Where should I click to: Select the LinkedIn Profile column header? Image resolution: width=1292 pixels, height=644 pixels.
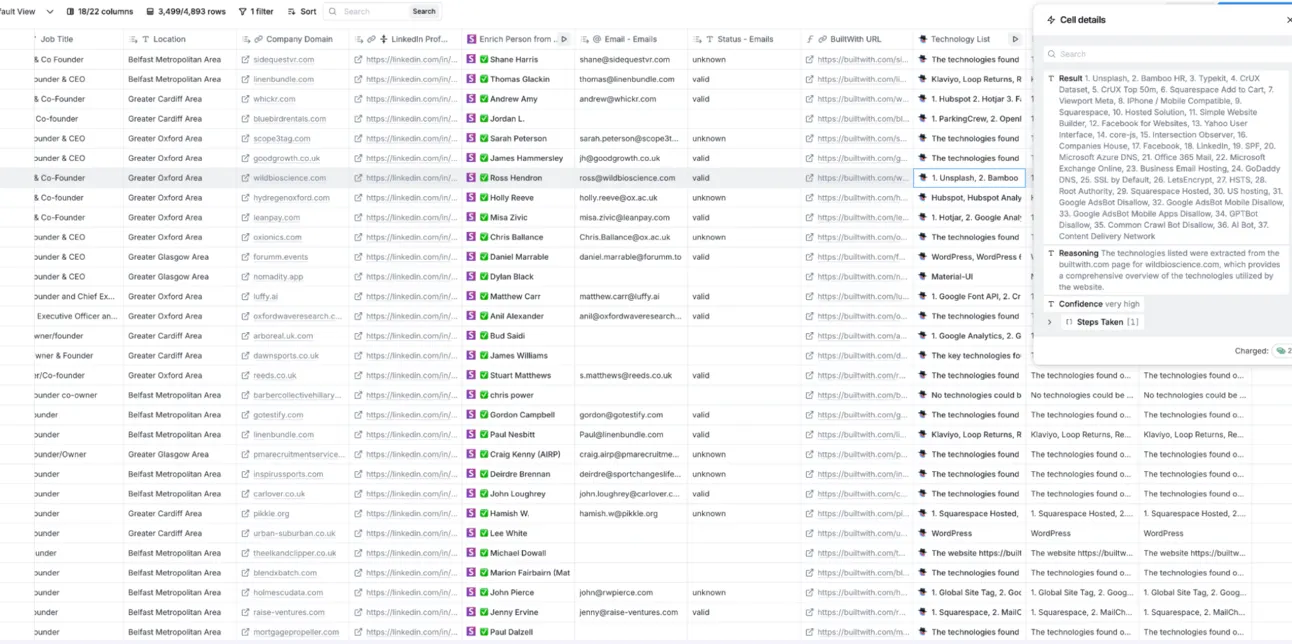[406, 39]
